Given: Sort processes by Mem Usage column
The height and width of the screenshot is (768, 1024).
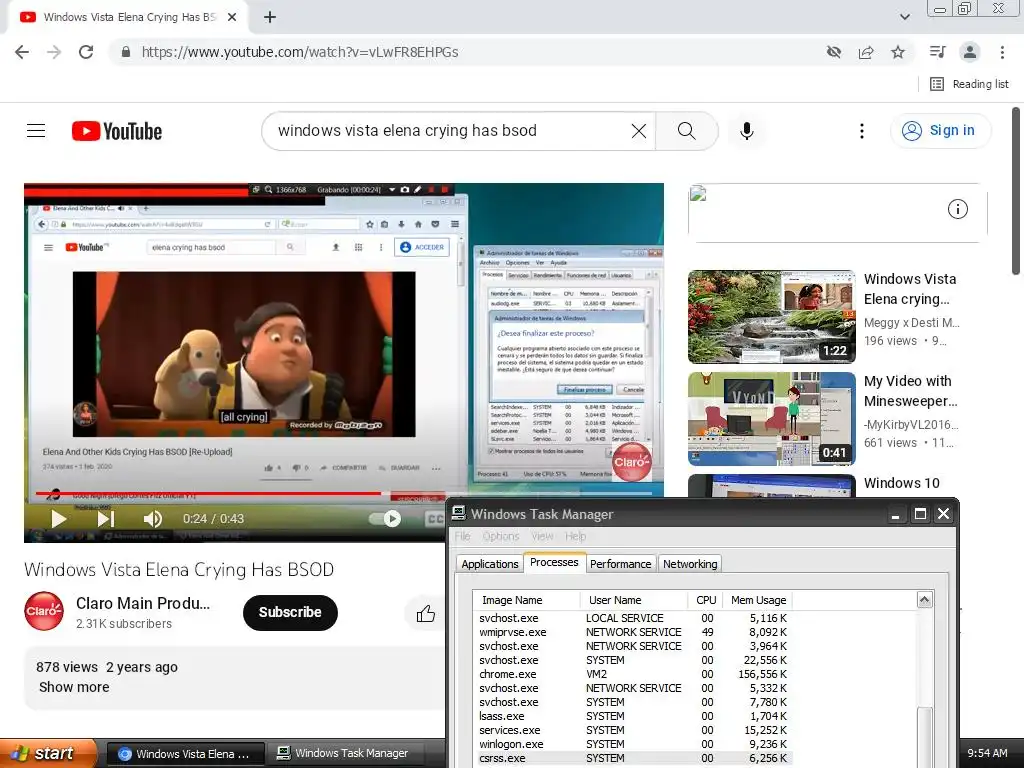Looking at the screenshot, I should (x=758, y=600).
